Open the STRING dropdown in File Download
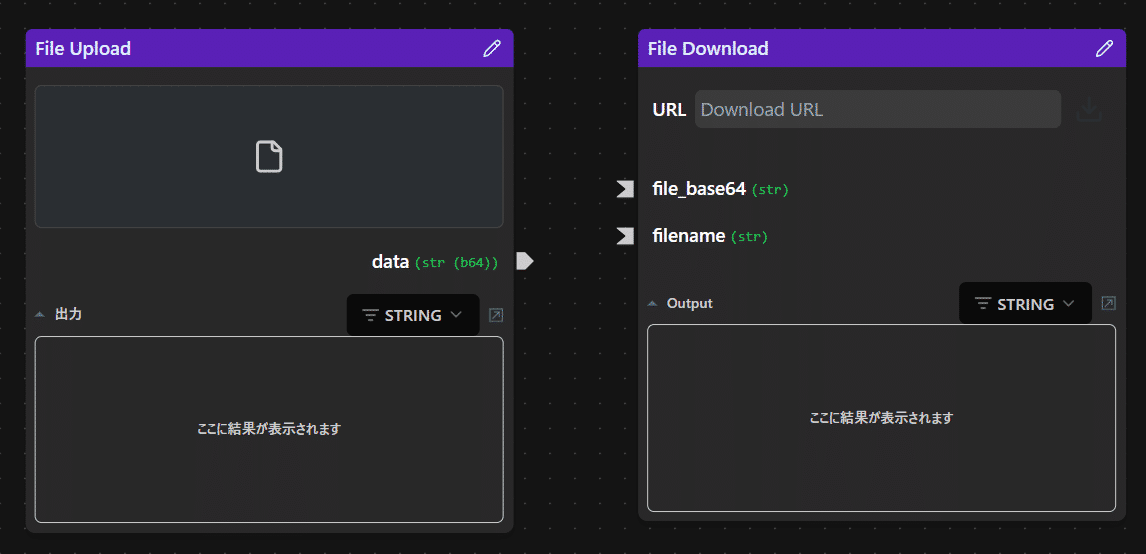Screen dimensions: 1146x554 [1025, 303]
